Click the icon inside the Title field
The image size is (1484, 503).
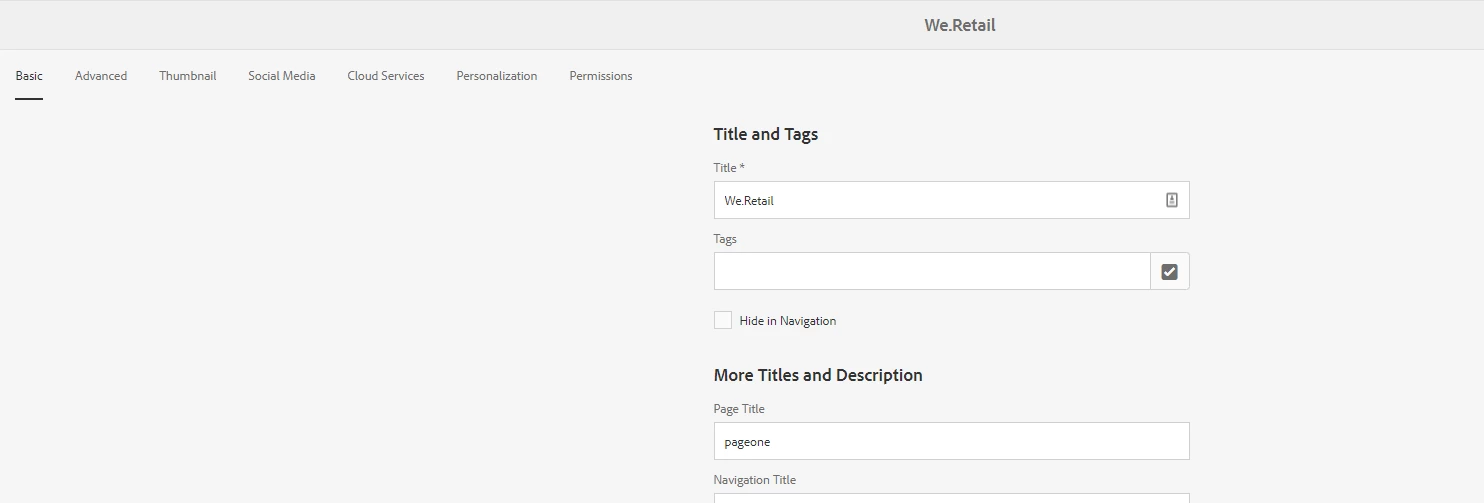[1172, 200]
